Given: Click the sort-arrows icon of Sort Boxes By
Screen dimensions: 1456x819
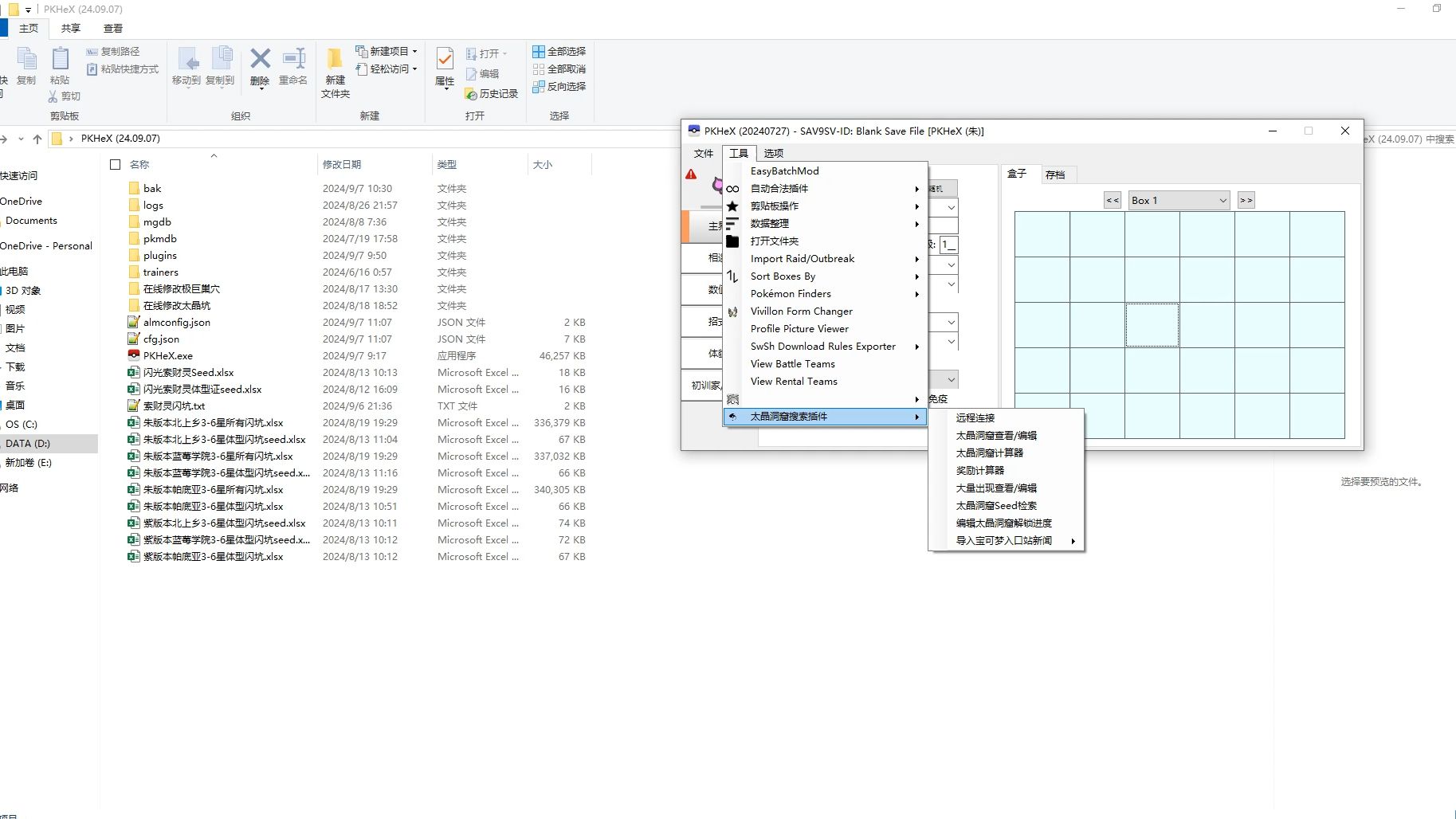Looking at the screenshot, I should click(x=732, y=276).
